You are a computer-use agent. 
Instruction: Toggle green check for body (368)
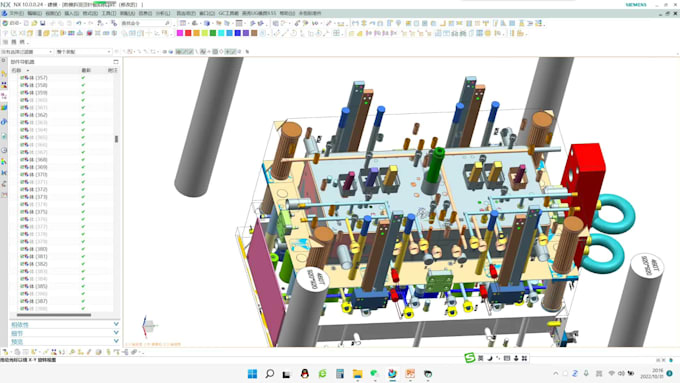point(83,160)
